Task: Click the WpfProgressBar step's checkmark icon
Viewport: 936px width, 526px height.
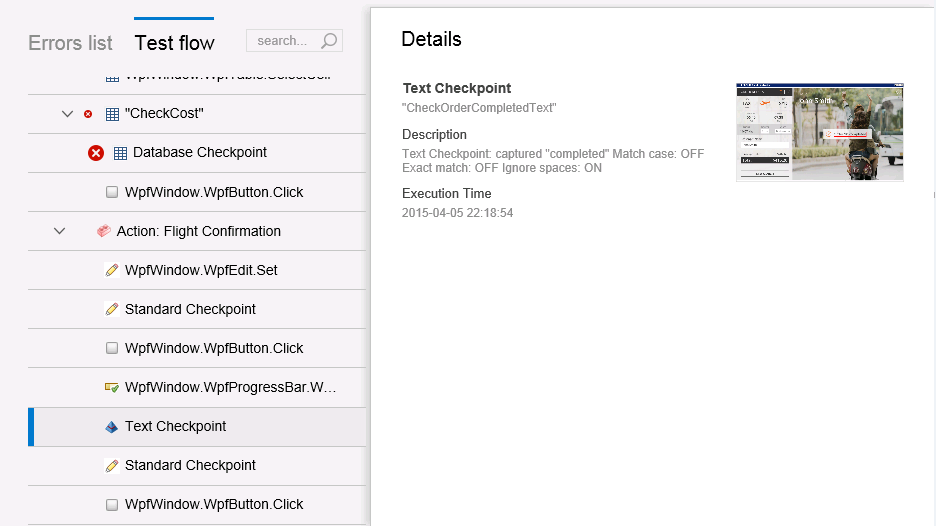Action: pyautogui.click(x=112, y=387)
